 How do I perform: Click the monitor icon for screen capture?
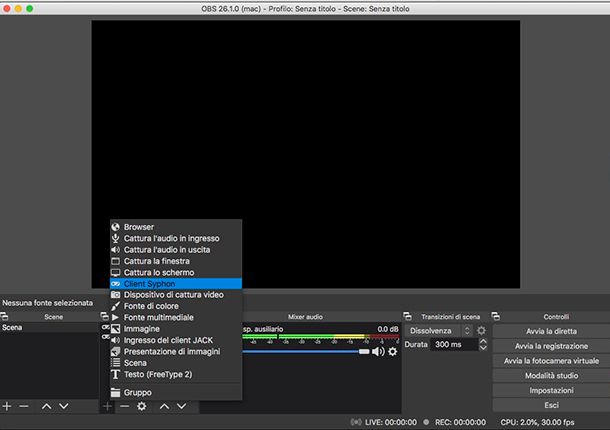click(116, 272)
